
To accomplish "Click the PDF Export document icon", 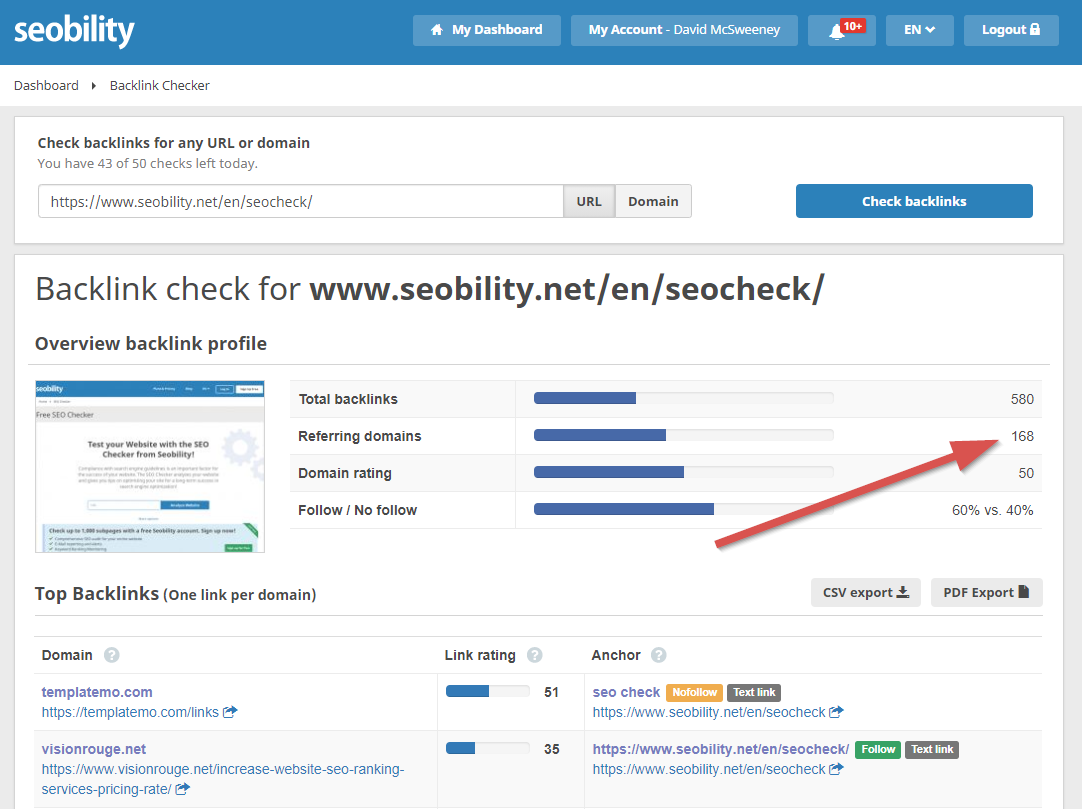I will 1022,591.
